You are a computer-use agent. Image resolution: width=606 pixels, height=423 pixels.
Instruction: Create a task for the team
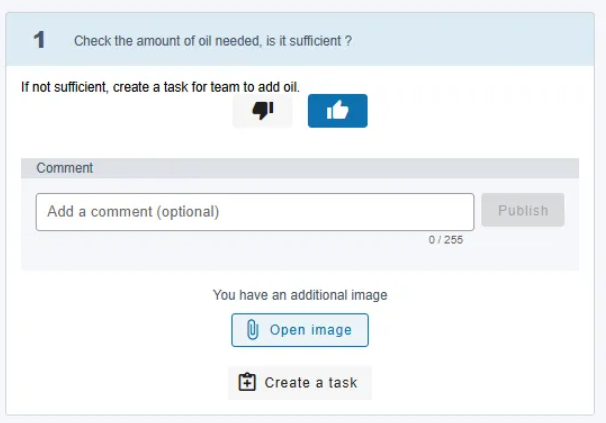300,382
